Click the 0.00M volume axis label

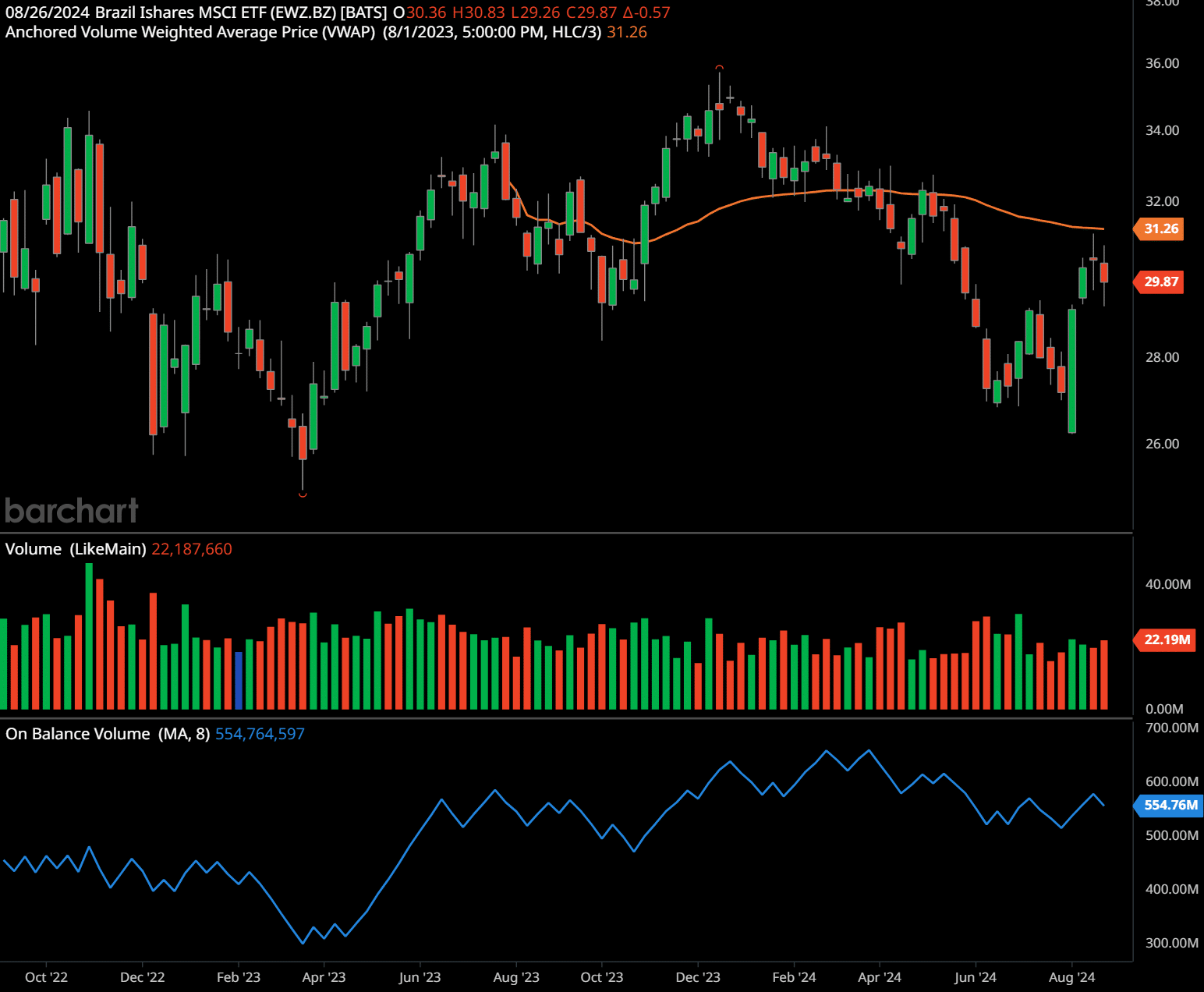pos(1164,709)
